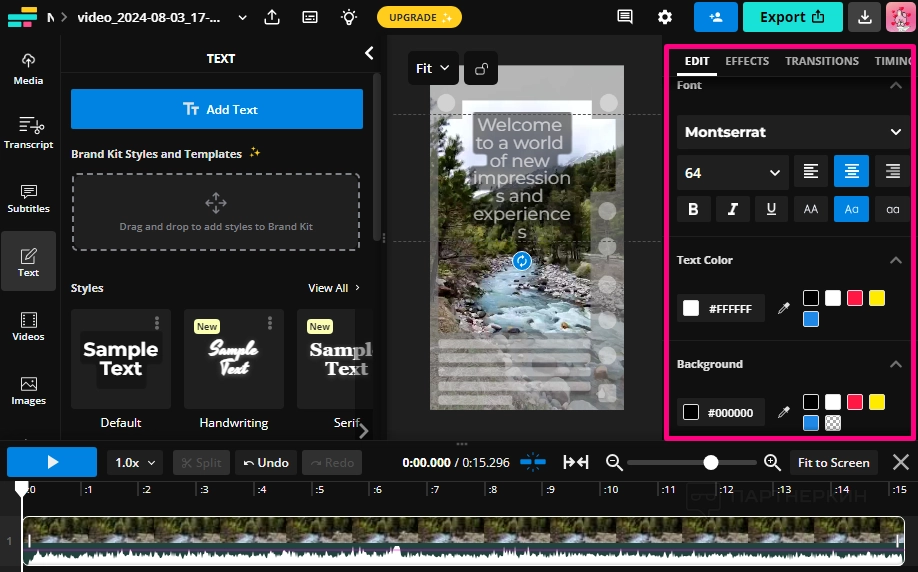Switch to the TRANSITIONS tab
Screen dimensions: 918x572
click(821, 61)
